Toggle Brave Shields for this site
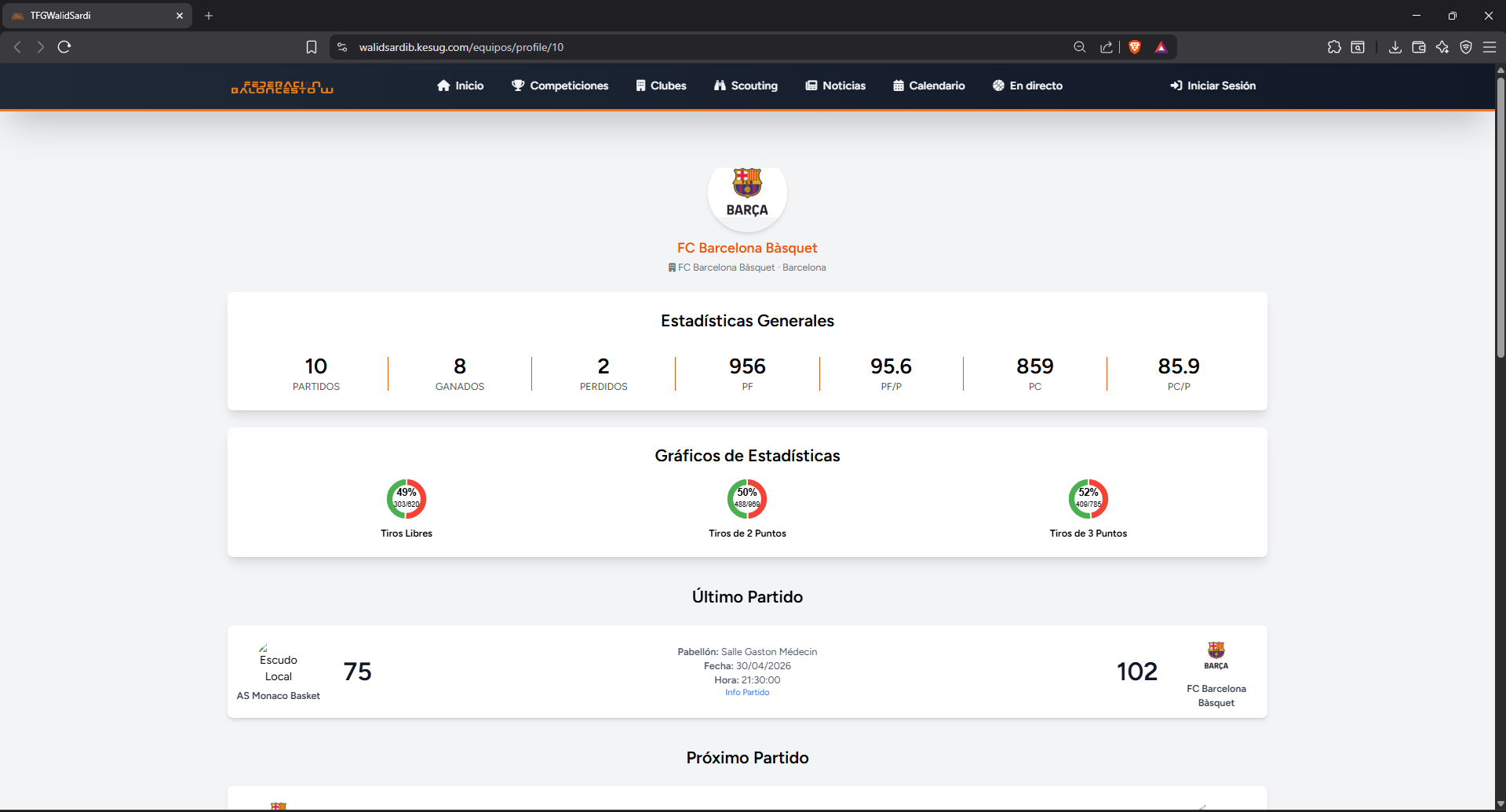Viewport: 1506px width, 812px height. click(x=1136, y=47)
